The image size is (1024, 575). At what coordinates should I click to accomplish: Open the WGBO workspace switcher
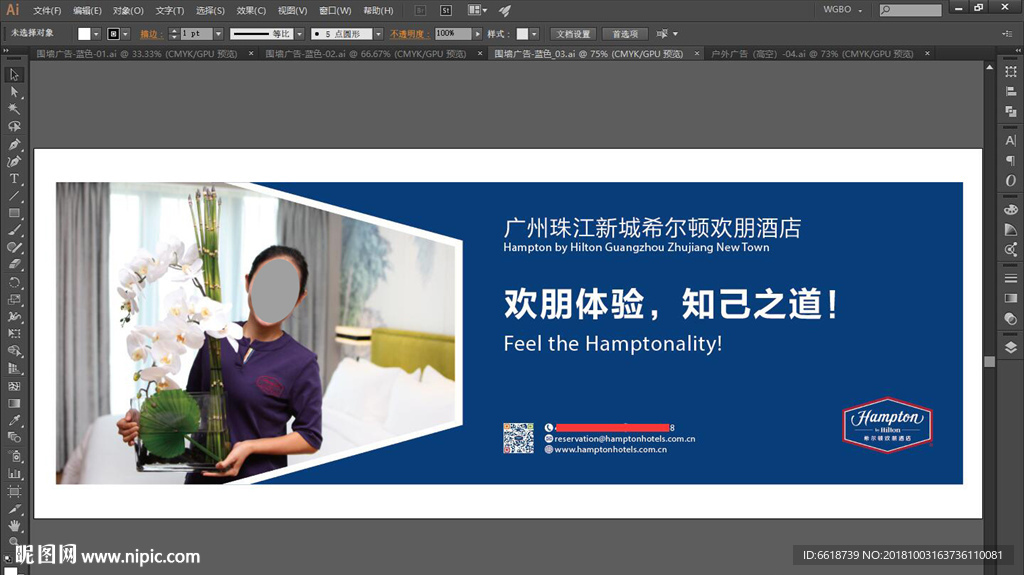coord(842,10)
